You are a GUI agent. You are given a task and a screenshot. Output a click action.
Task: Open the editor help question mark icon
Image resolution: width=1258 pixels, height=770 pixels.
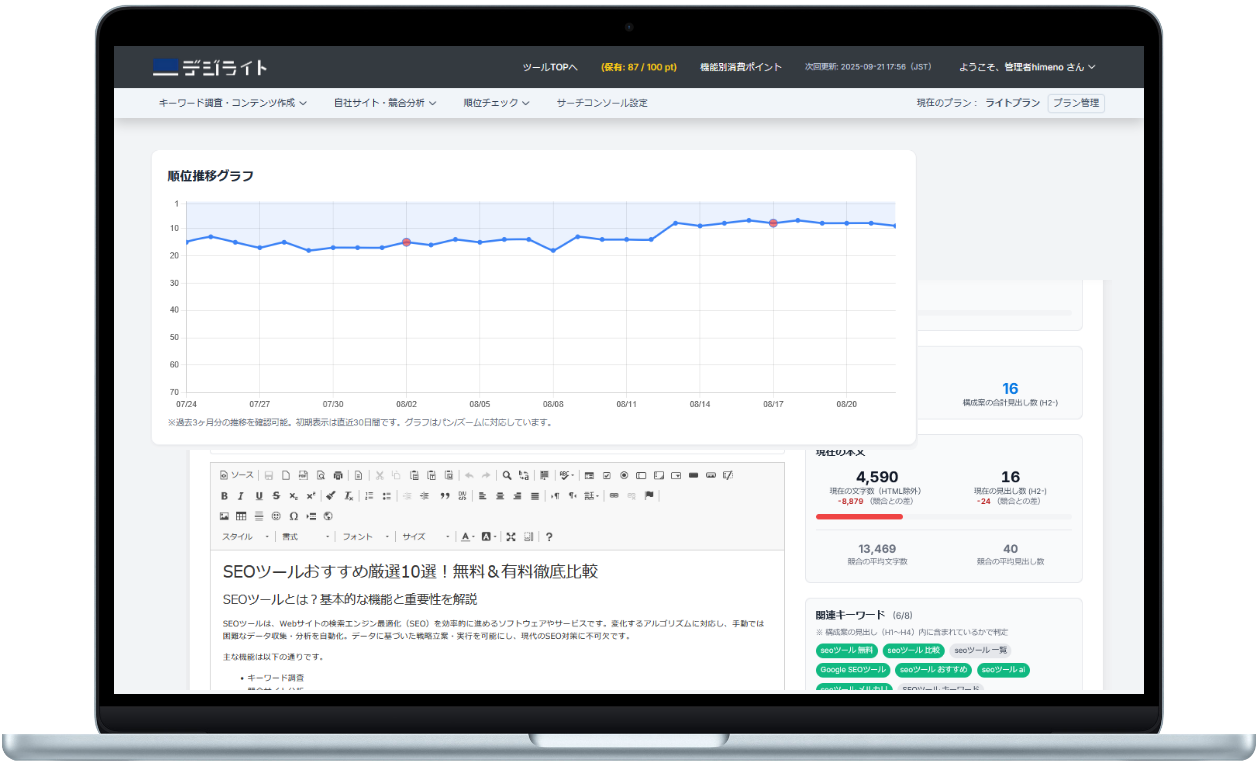click(x=549, y=537)
